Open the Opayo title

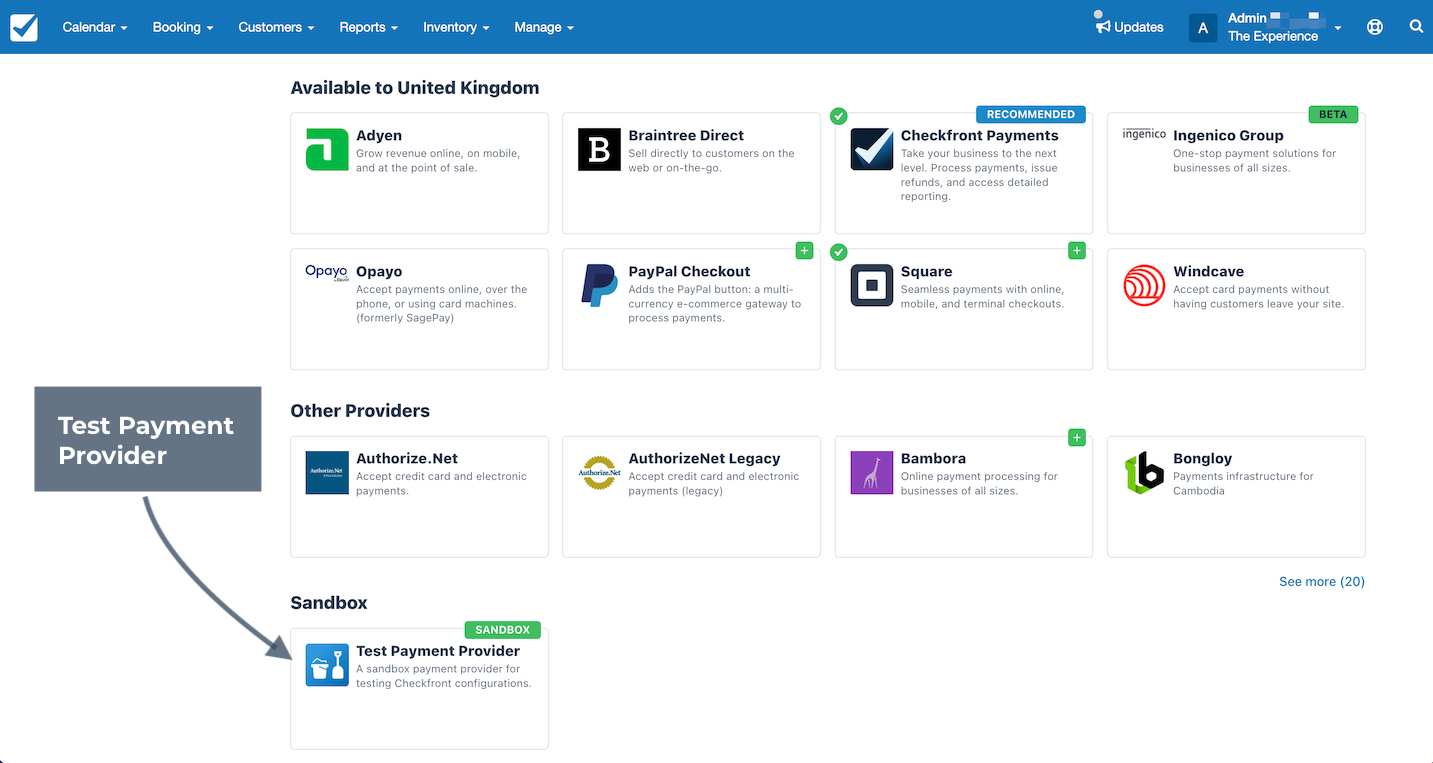pyautogui.click(x=379, y=271)
